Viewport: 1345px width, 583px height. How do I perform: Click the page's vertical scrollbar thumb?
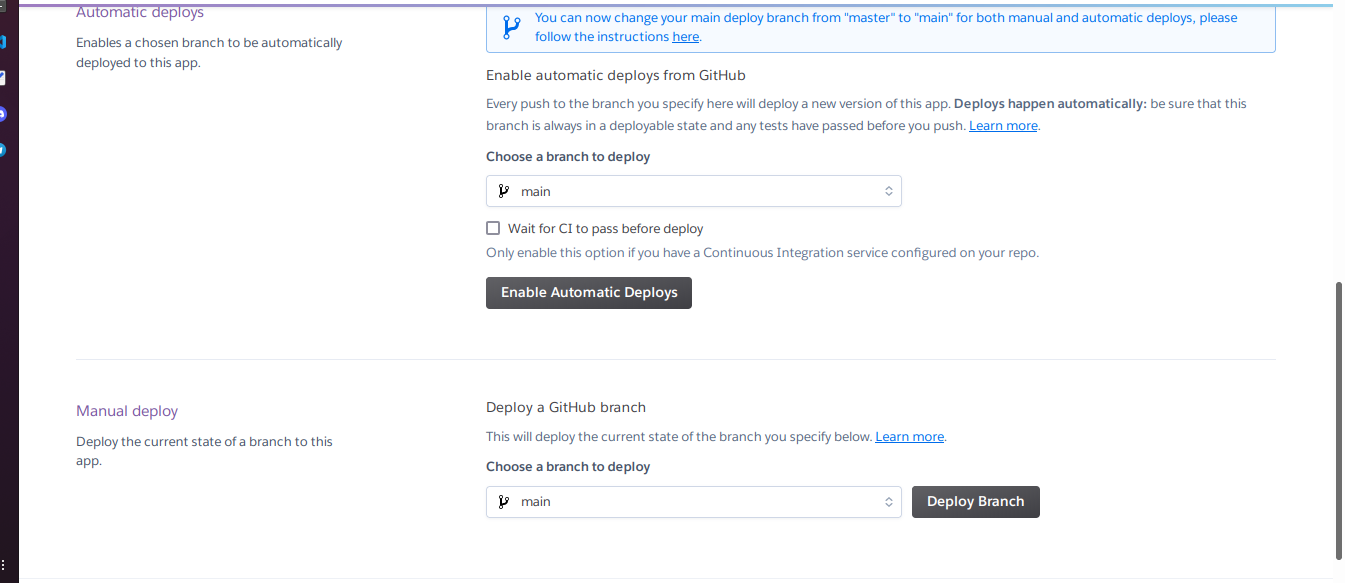coord(1339,420)
